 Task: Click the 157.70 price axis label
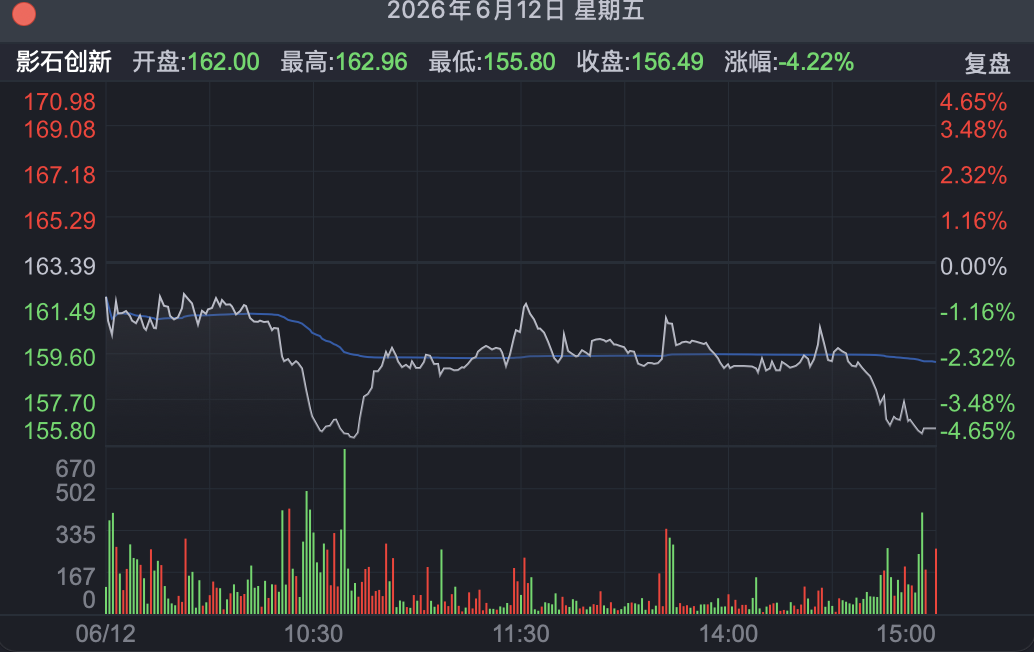coord(59,403)
